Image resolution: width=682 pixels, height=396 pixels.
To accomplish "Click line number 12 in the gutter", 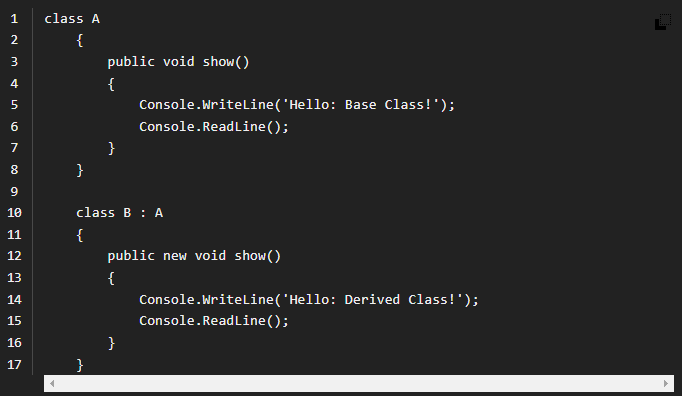I will [x=14, y=255].
